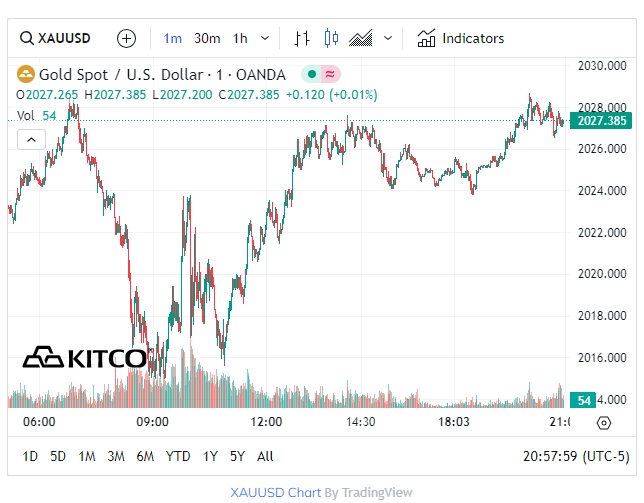Switch to candlestick chart style
Viewport: 644px width, 503px height.
(331, 39)
